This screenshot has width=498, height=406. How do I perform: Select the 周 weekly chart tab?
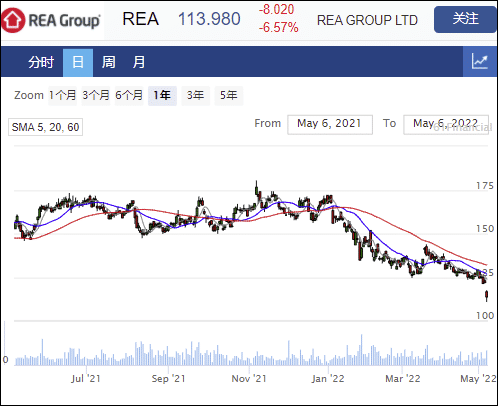pyautogui.click(x=109, y=62)
